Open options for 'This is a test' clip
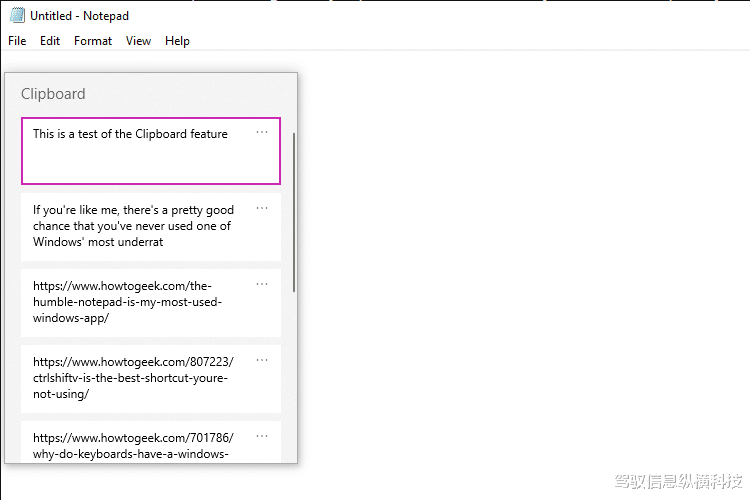This screenshot has width=750, height=500. (x=262, y=132)
